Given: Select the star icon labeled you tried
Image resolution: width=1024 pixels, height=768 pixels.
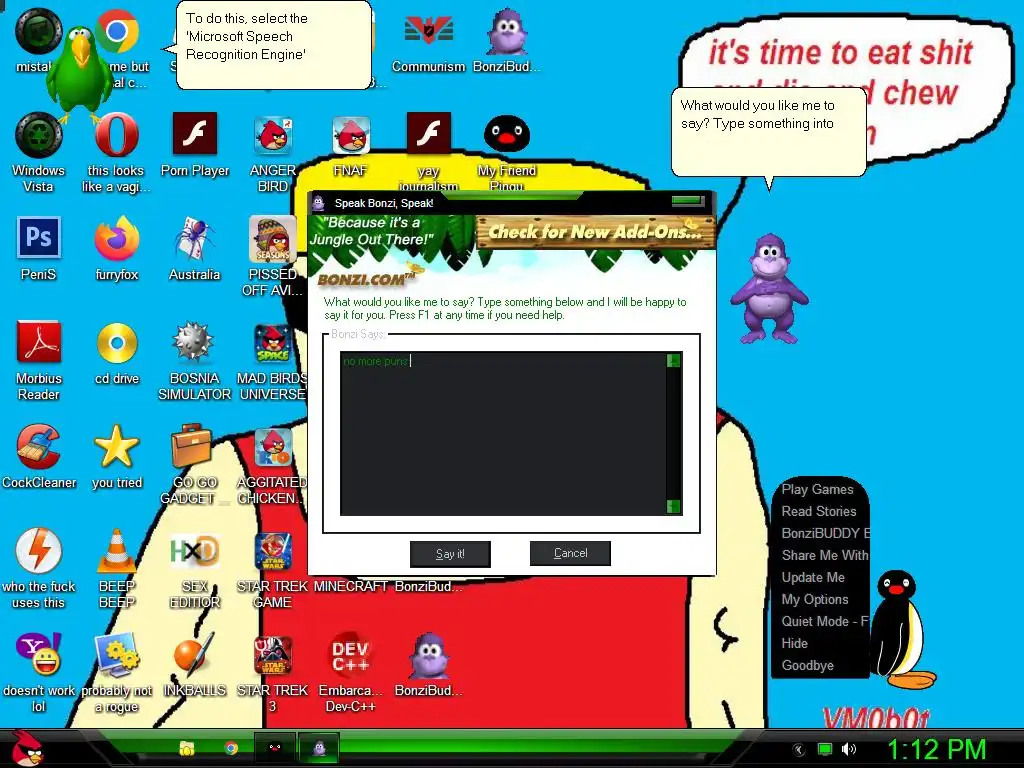Looking at the screenshot, I should (x=116, y=447).
